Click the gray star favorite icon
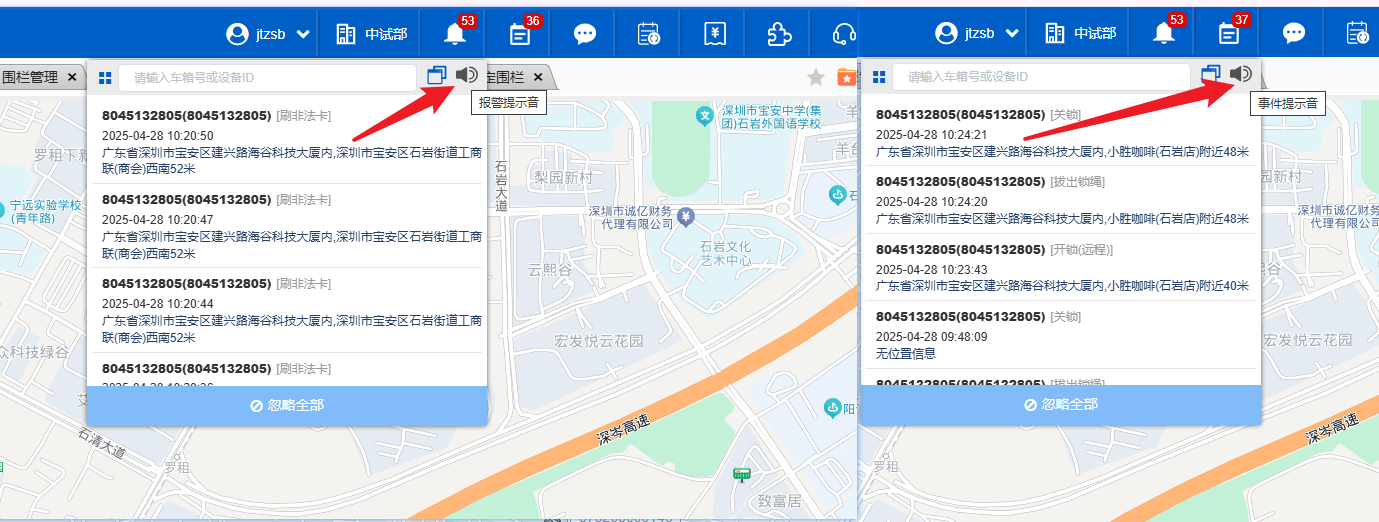Viewport: 1379px width, 522px height. pos(816,77)
